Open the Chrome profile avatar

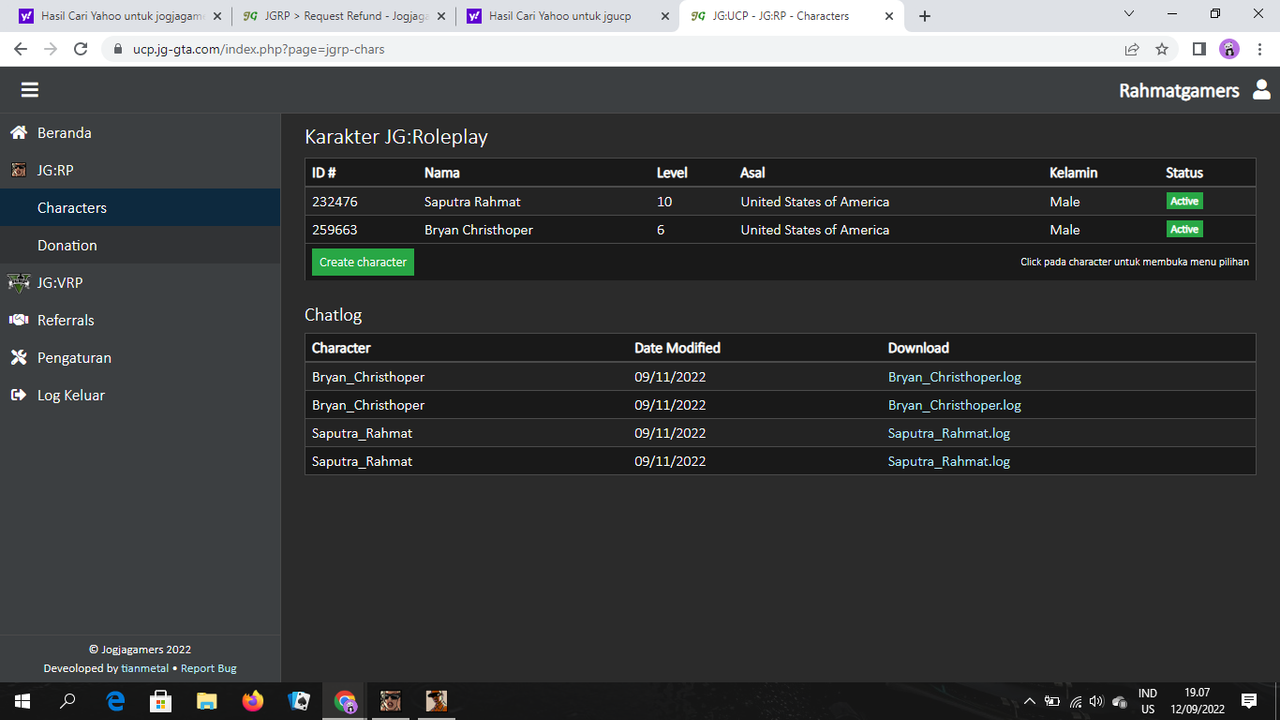point(1230,49)
